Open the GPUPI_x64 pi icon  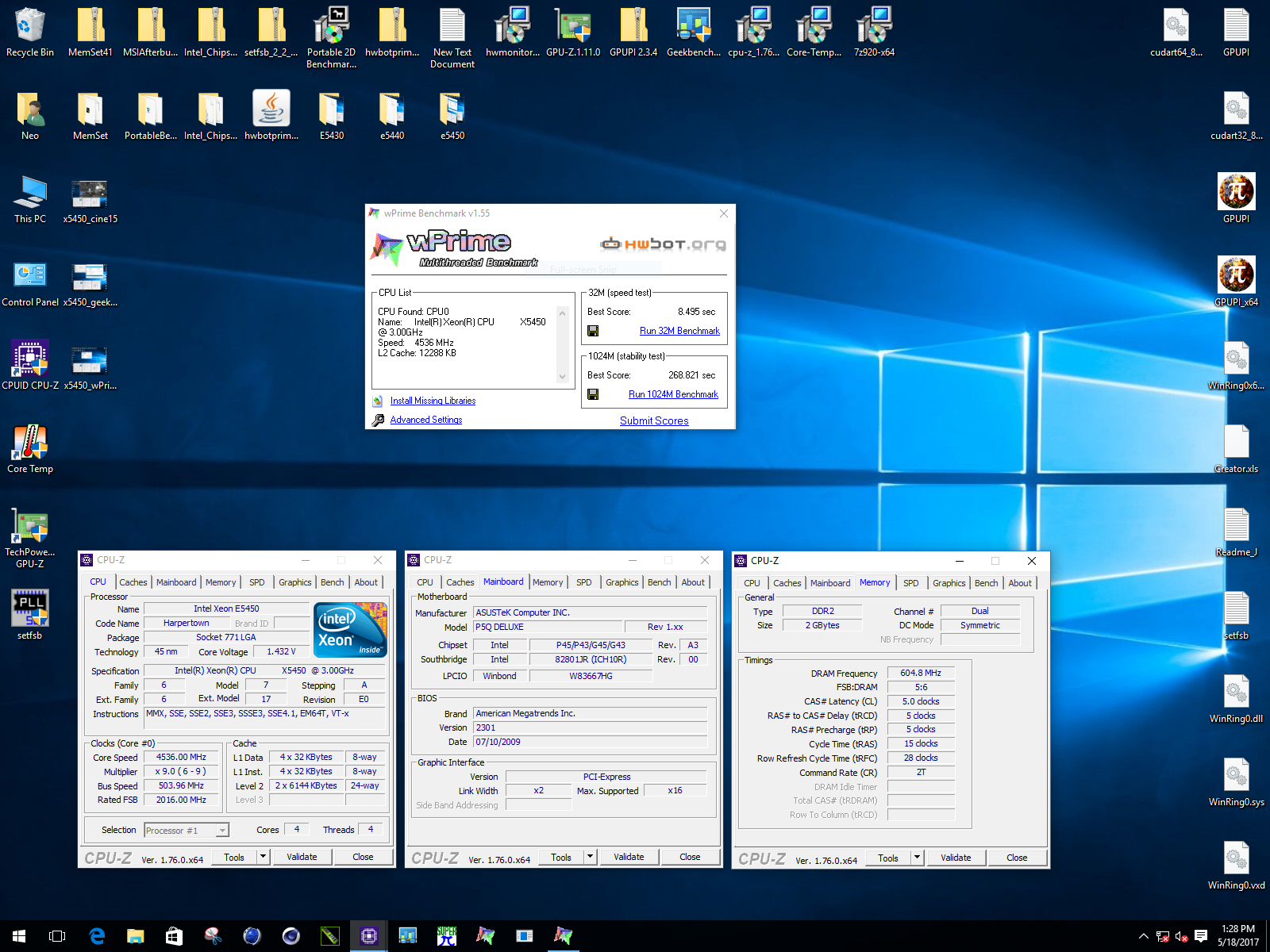click(x=1236, y=282)
